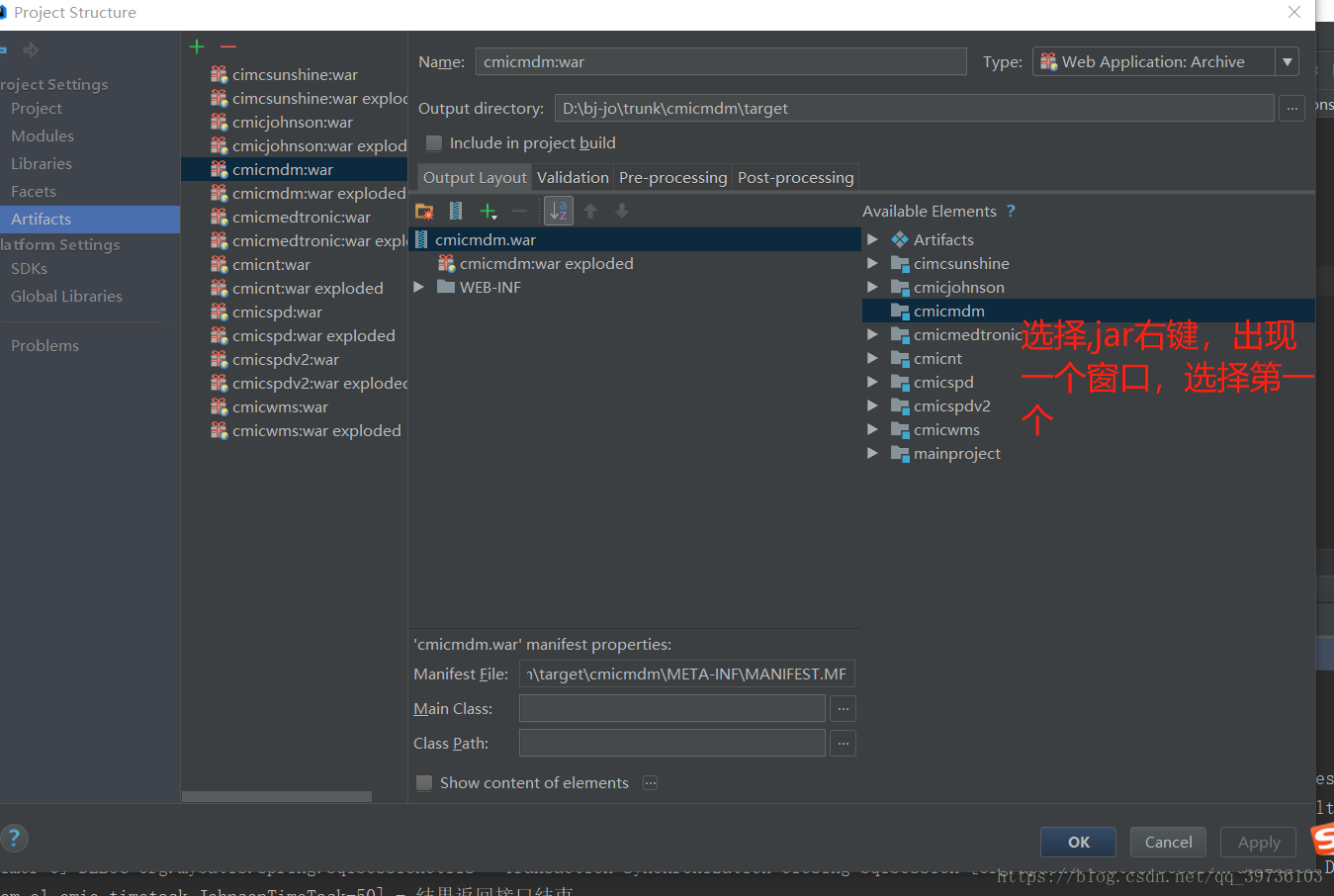The height and width of the screenshot is (896, 1334).
Task: Browse for Output directory
Action: 1291,108
